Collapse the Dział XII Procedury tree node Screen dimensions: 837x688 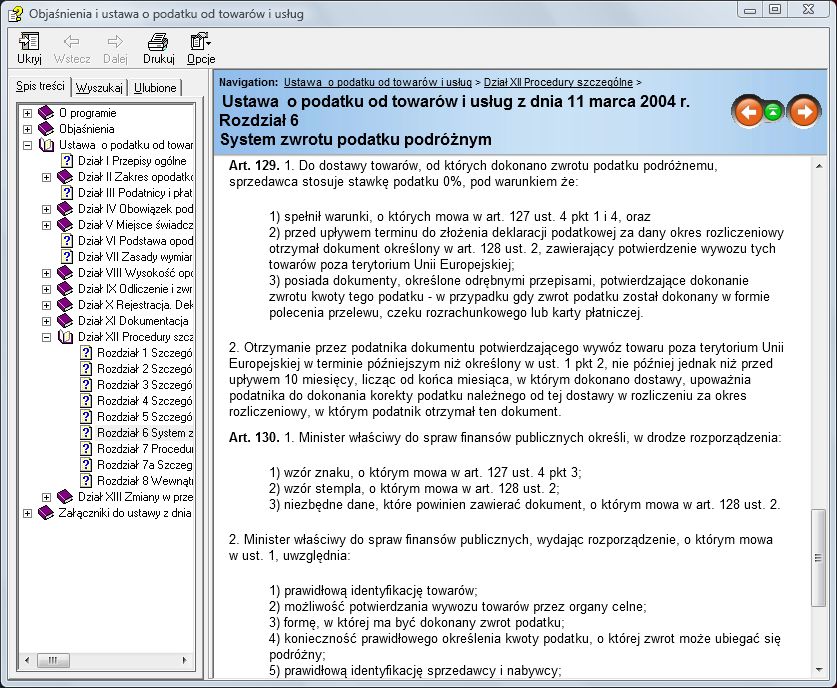point(46,337)
